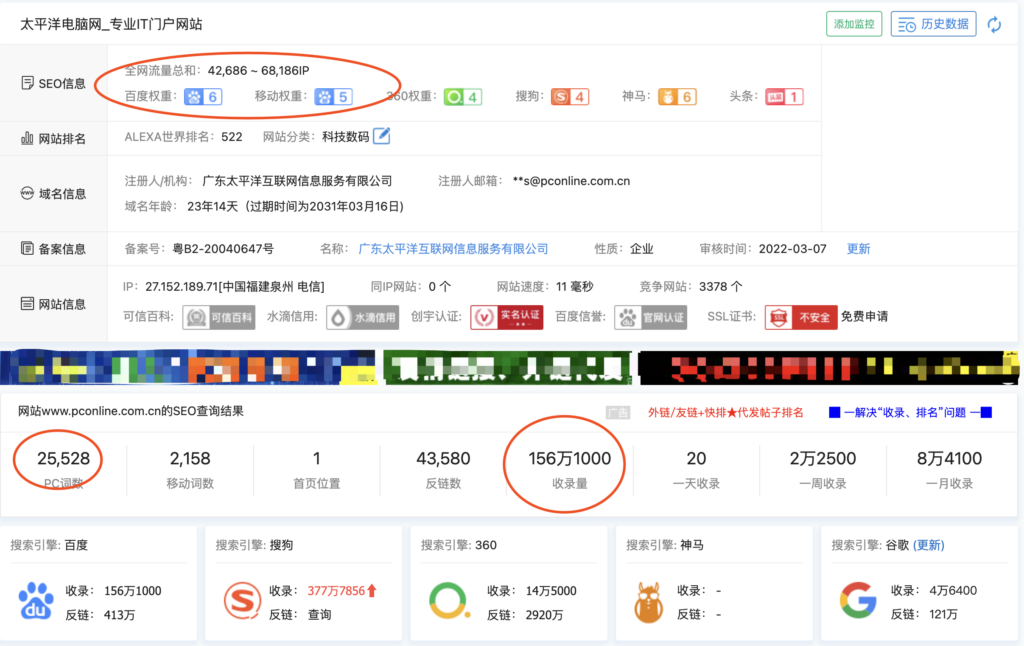Click the Toutiao weight 1 badge
Viewport: 1024px width, 646px height.
[x=784, y=97]
